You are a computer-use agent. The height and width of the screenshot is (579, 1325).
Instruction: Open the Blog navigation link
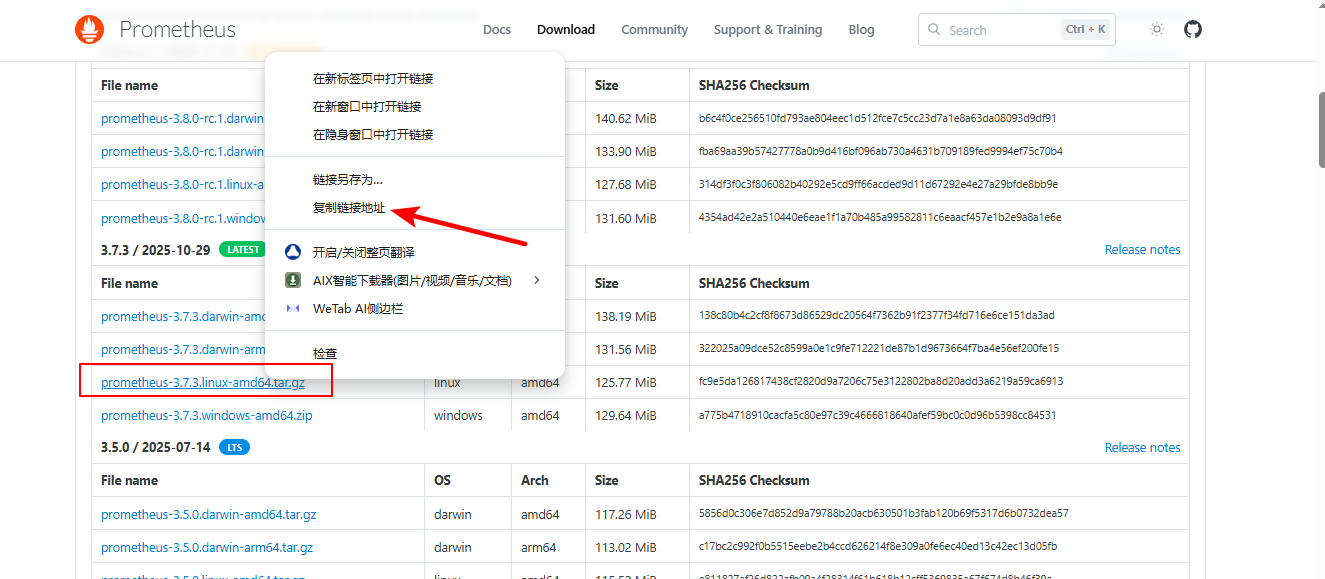pos(862,30)
